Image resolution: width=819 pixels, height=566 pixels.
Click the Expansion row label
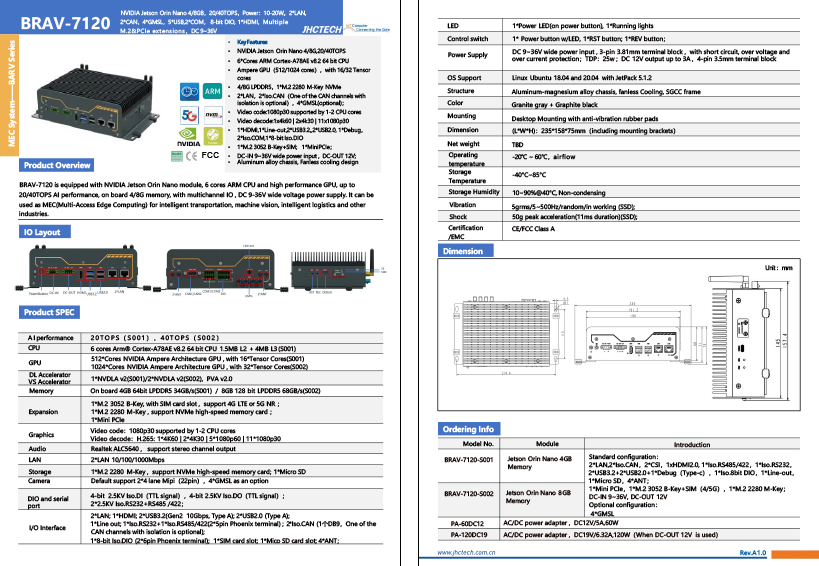tap(43, 411)
